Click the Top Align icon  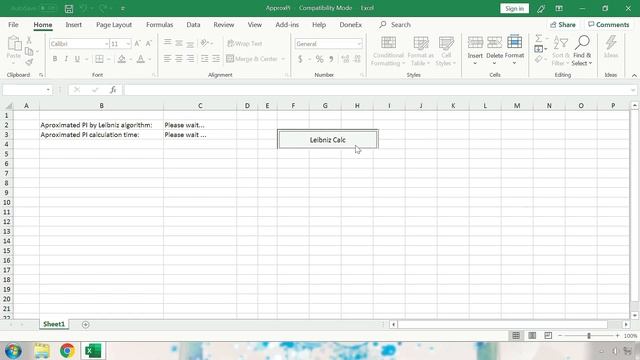point(167,43)
